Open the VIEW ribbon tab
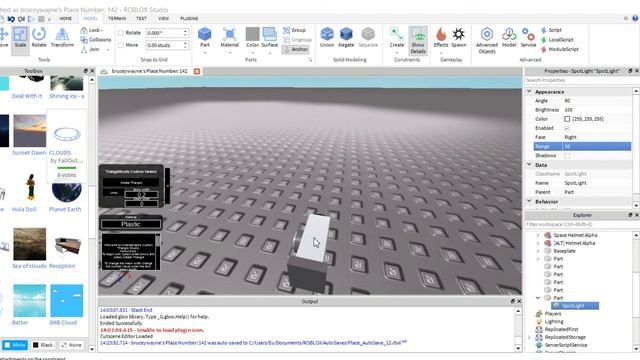 click(x=163, y=18)
